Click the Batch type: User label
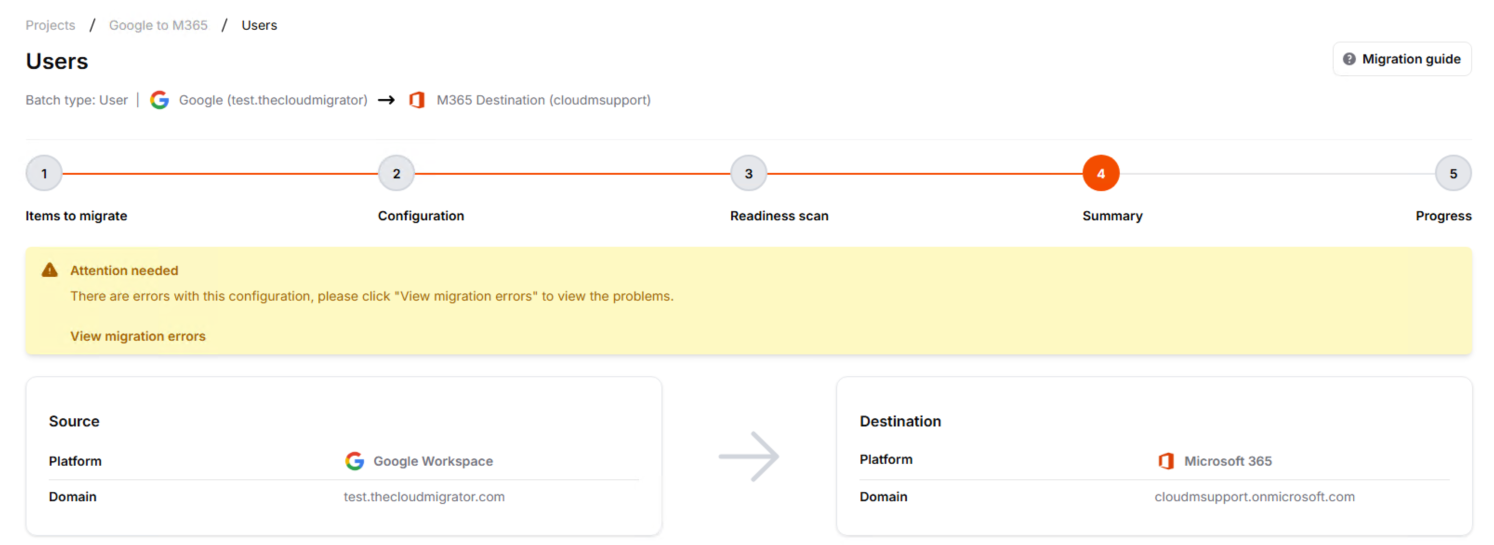The width and height of the screenshot is (1494, 545). coord(77,100)
